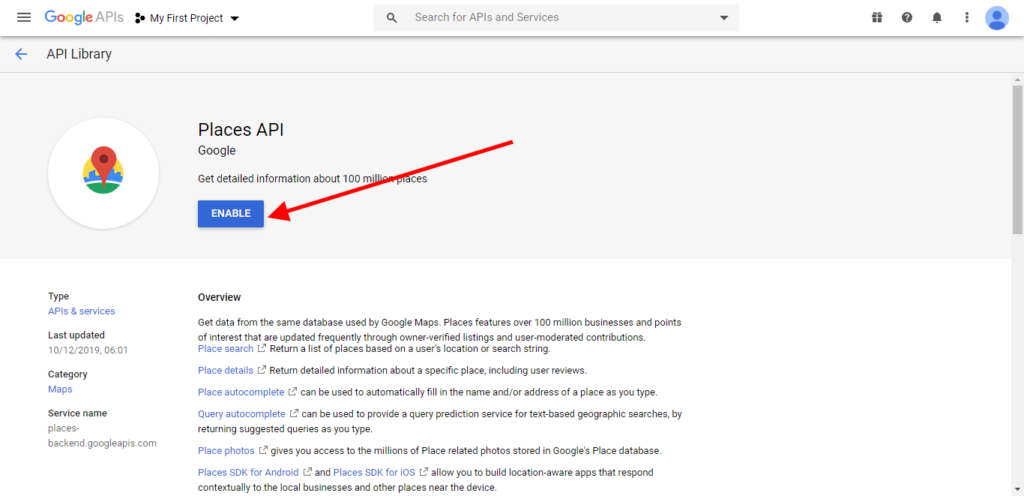1024x496 pixels.
Task: Click the API Library page title
Action: pyautogui.click(x=79, y=54)
